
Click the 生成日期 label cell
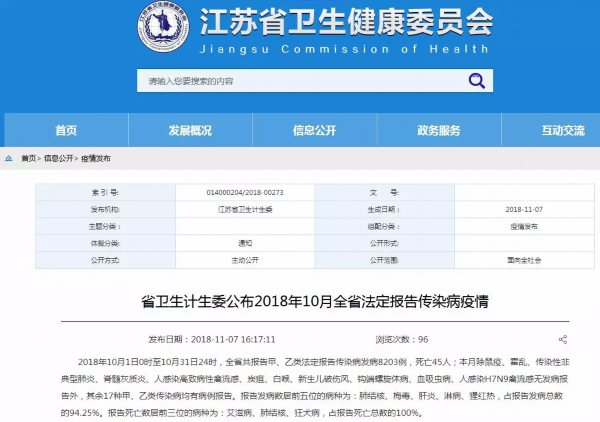coord(384,210)
